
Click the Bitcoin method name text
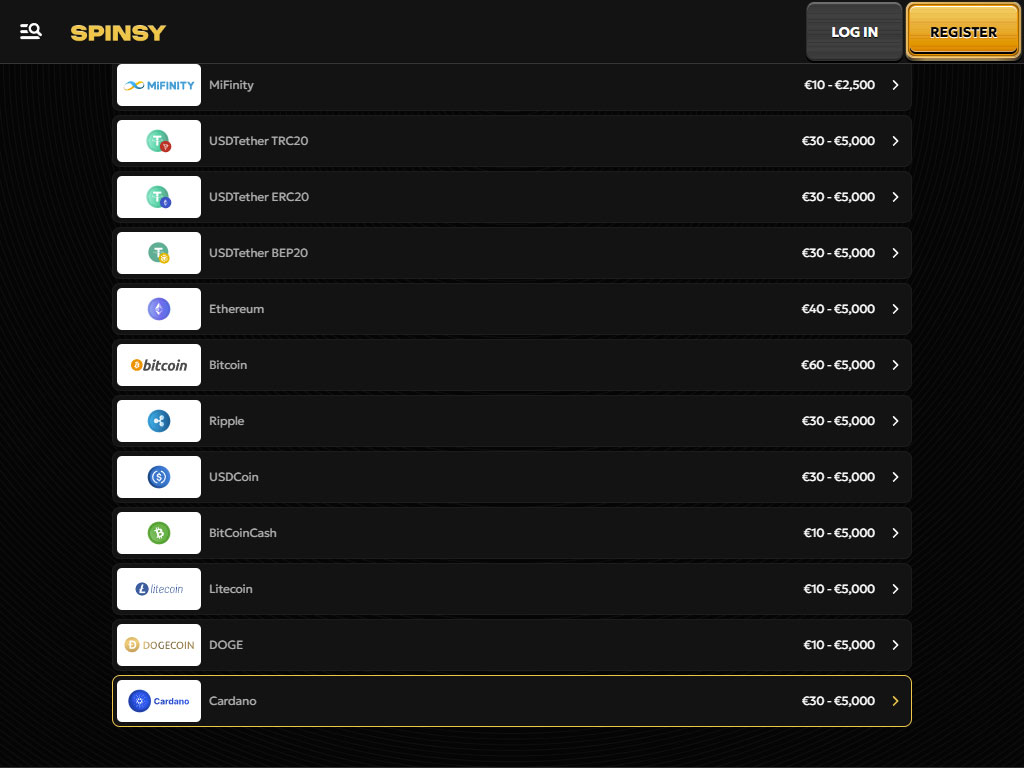(x=228, y=365)
